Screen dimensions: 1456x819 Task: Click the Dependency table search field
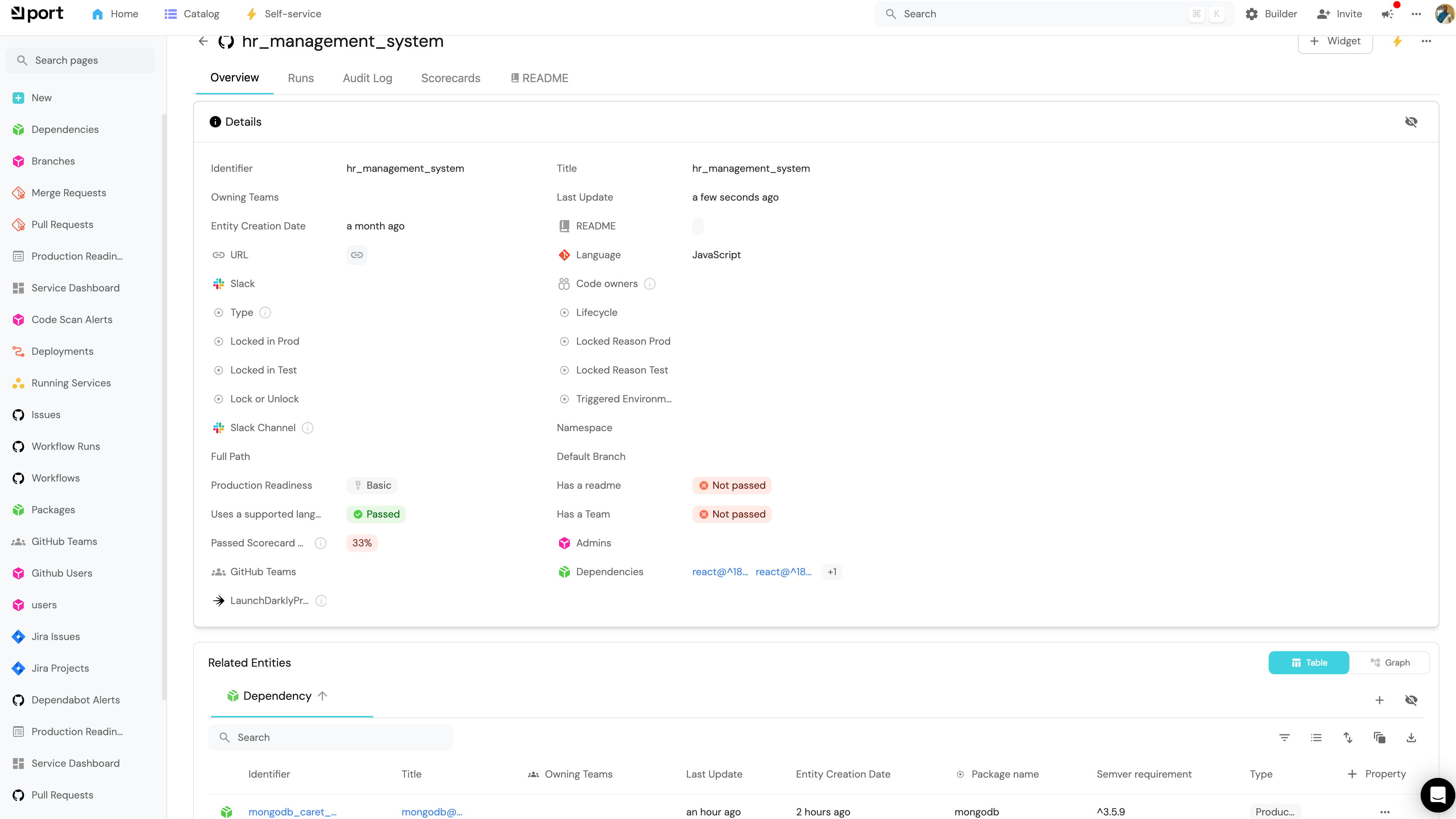(331, 738)
